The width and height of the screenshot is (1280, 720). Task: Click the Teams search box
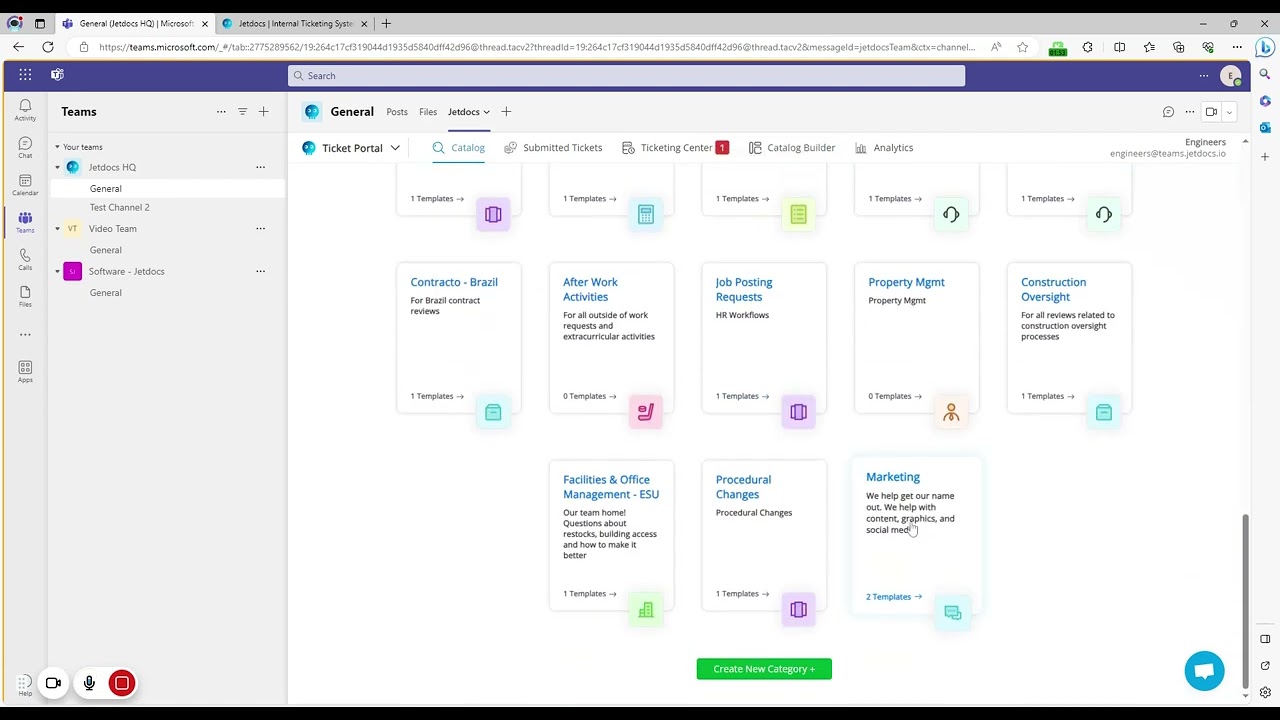click(x=626, y=76)
